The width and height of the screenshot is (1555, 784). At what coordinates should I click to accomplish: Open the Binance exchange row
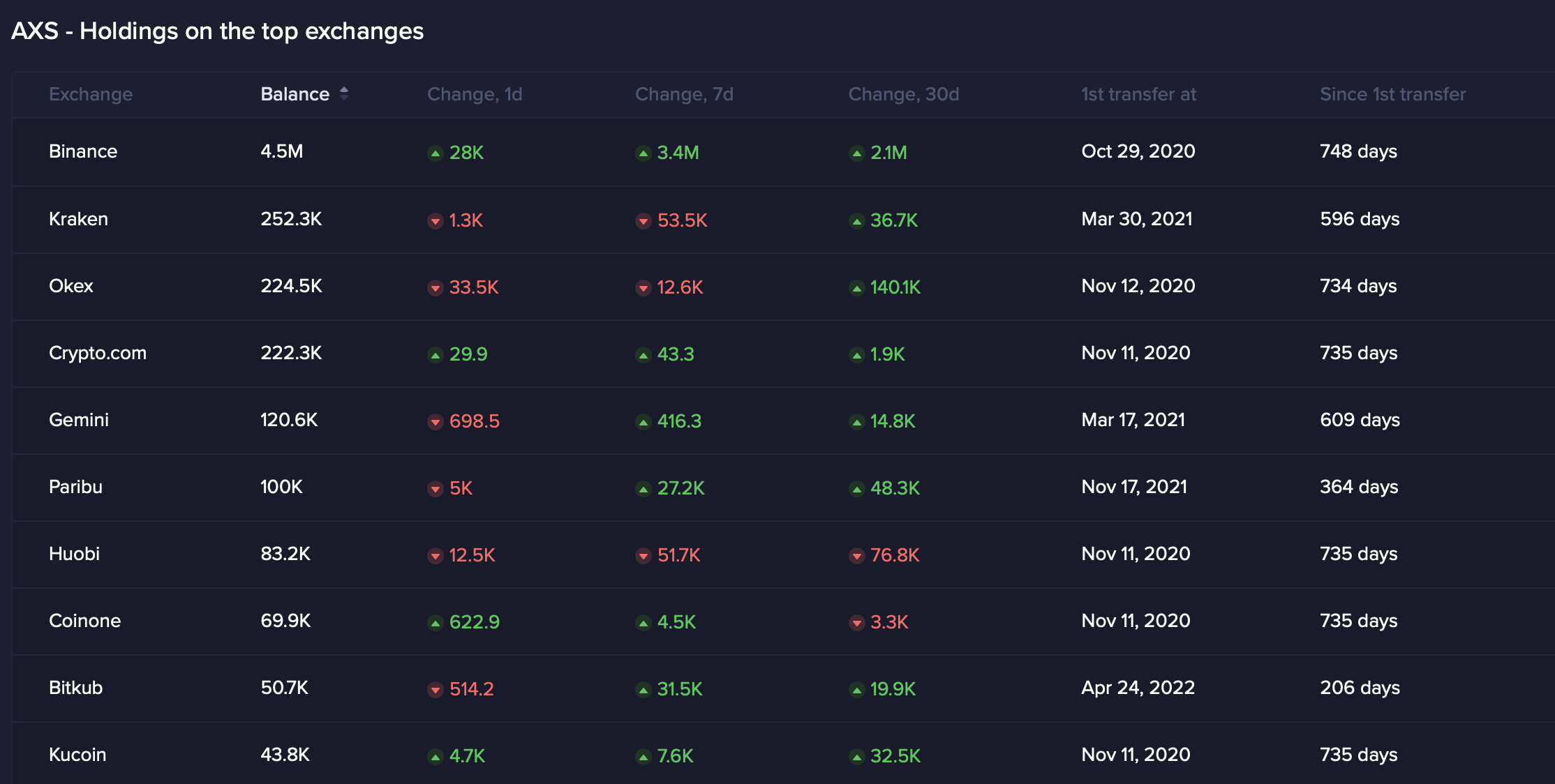(x=83, y=151)
